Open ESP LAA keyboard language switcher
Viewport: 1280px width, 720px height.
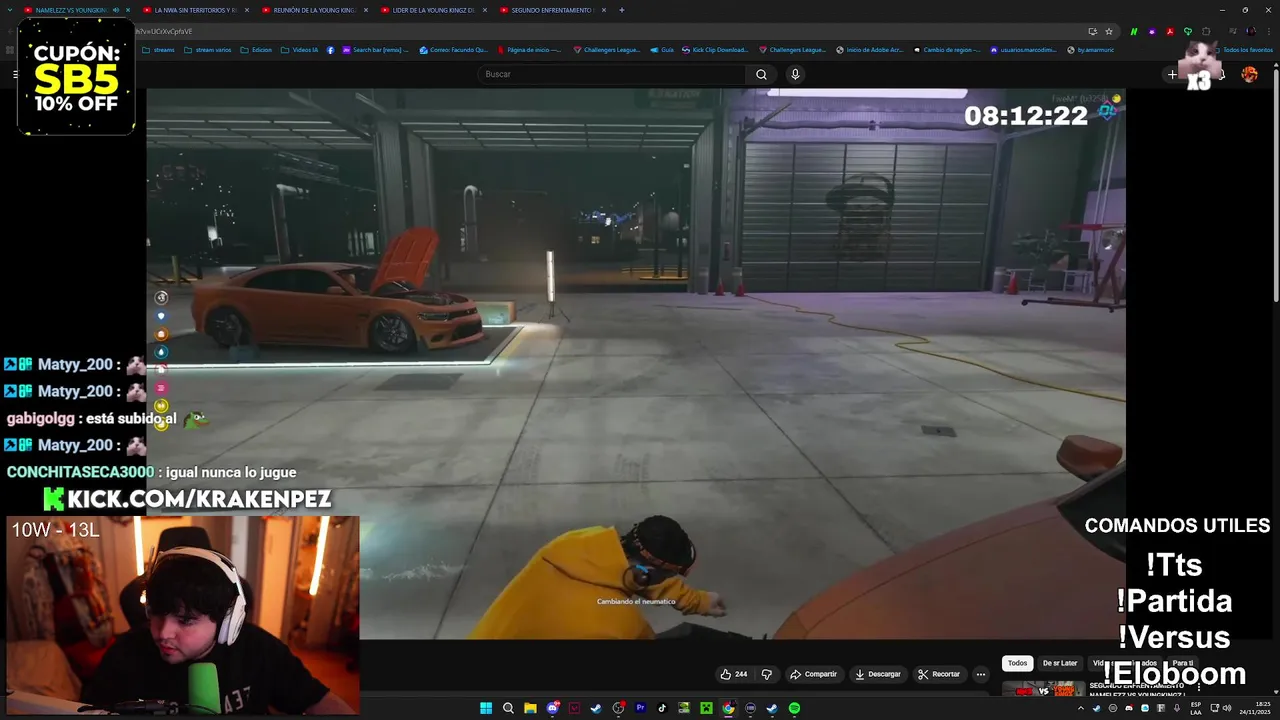point(1196,708)
